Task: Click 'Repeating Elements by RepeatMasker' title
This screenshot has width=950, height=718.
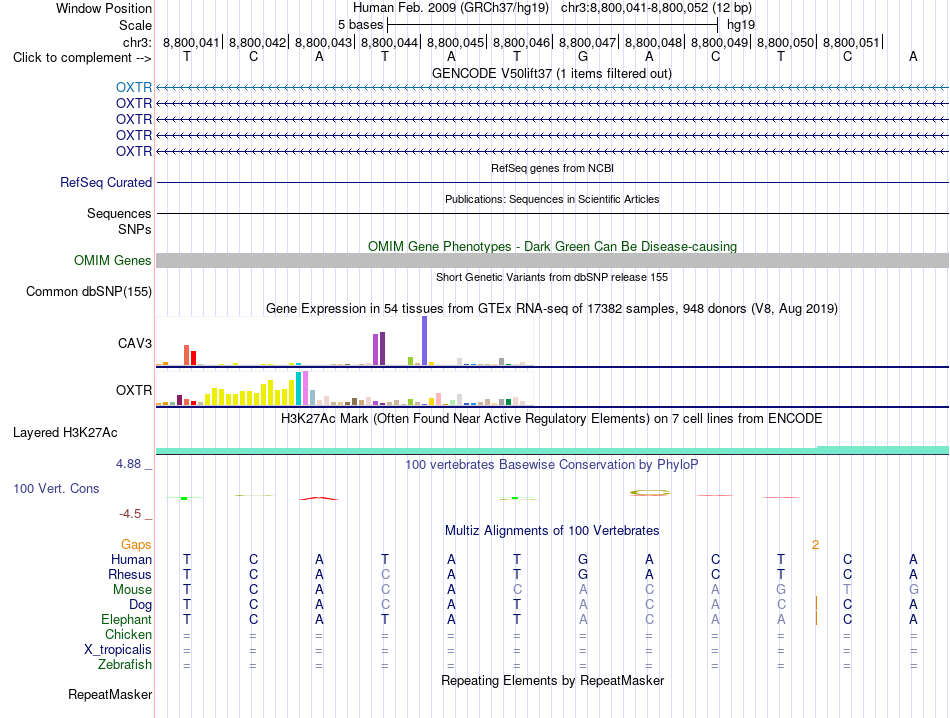Action: click(552, 680)
